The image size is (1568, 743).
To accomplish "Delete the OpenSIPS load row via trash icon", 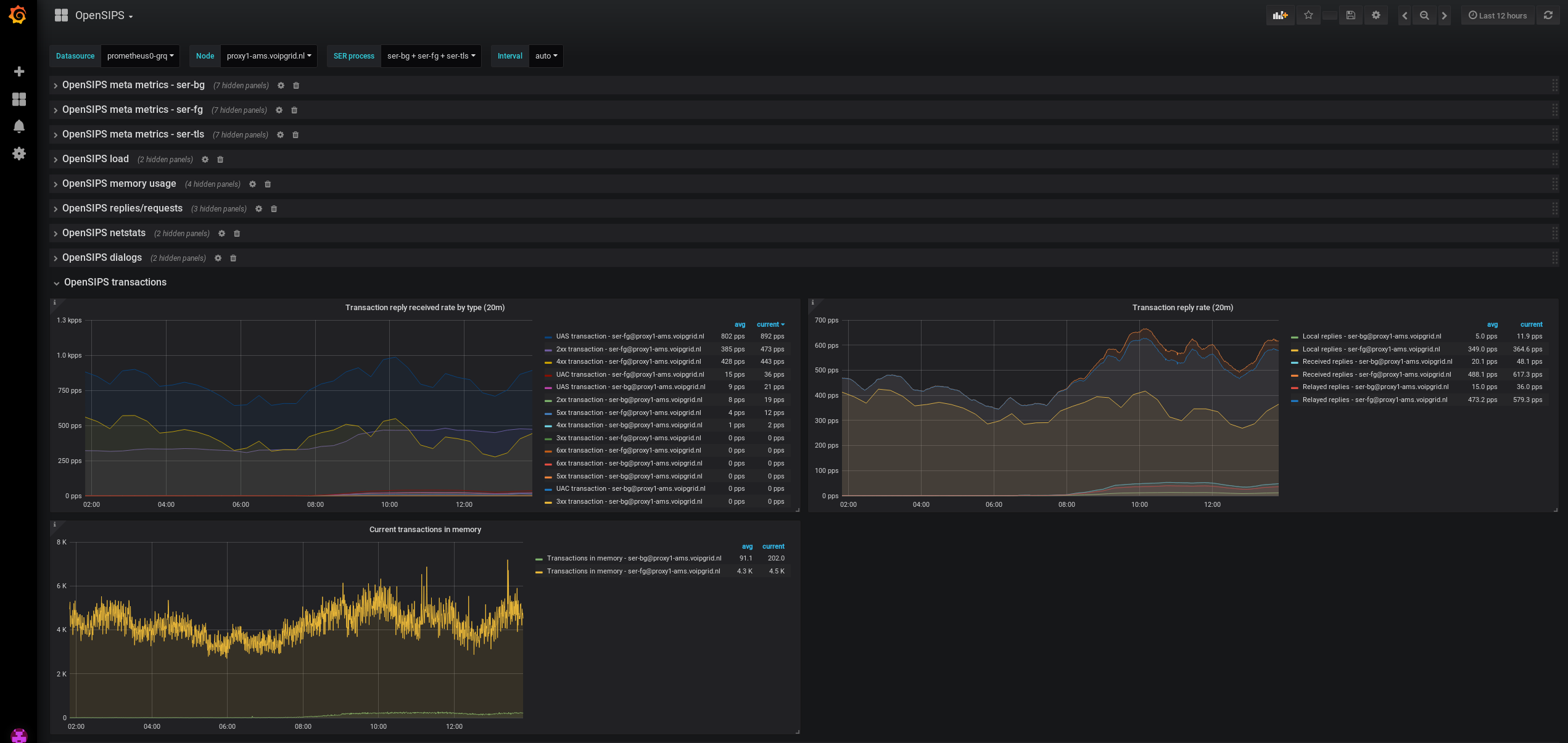I will click(220, 160).
